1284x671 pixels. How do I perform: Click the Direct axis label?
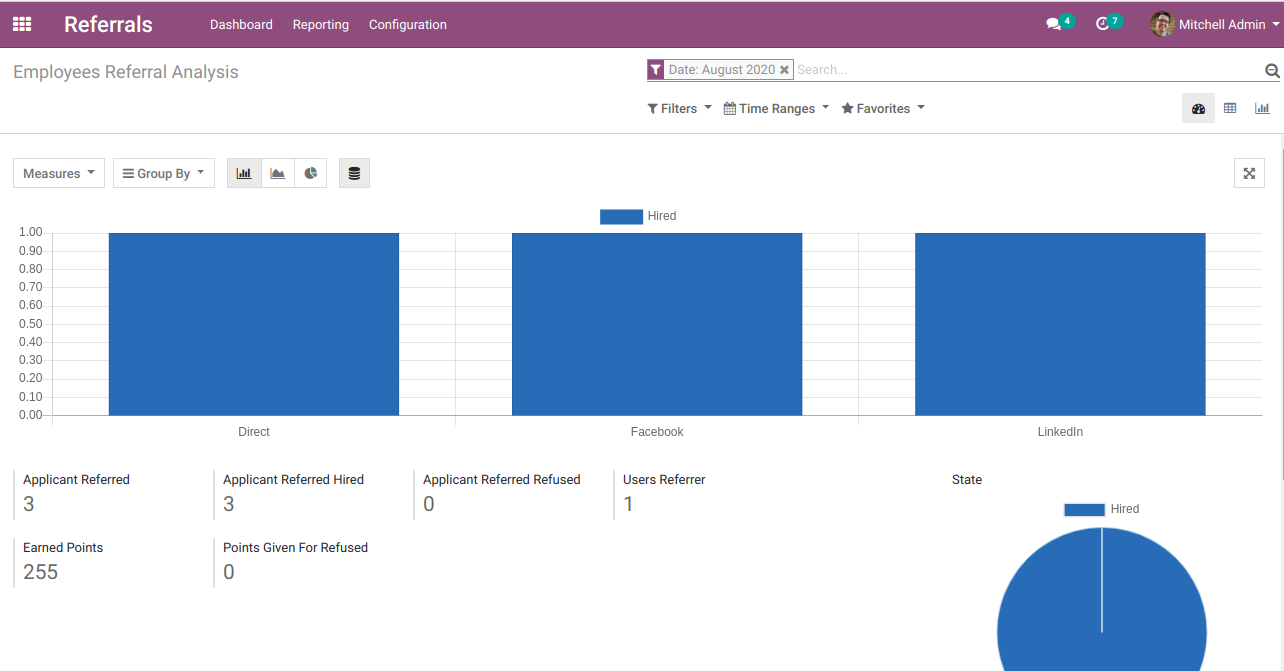click(254, 432)
